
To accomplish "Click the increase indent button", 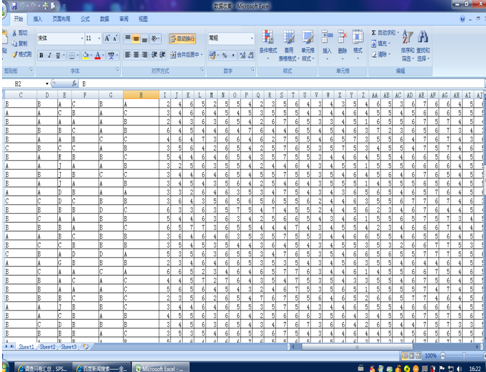I will point(162,55).
